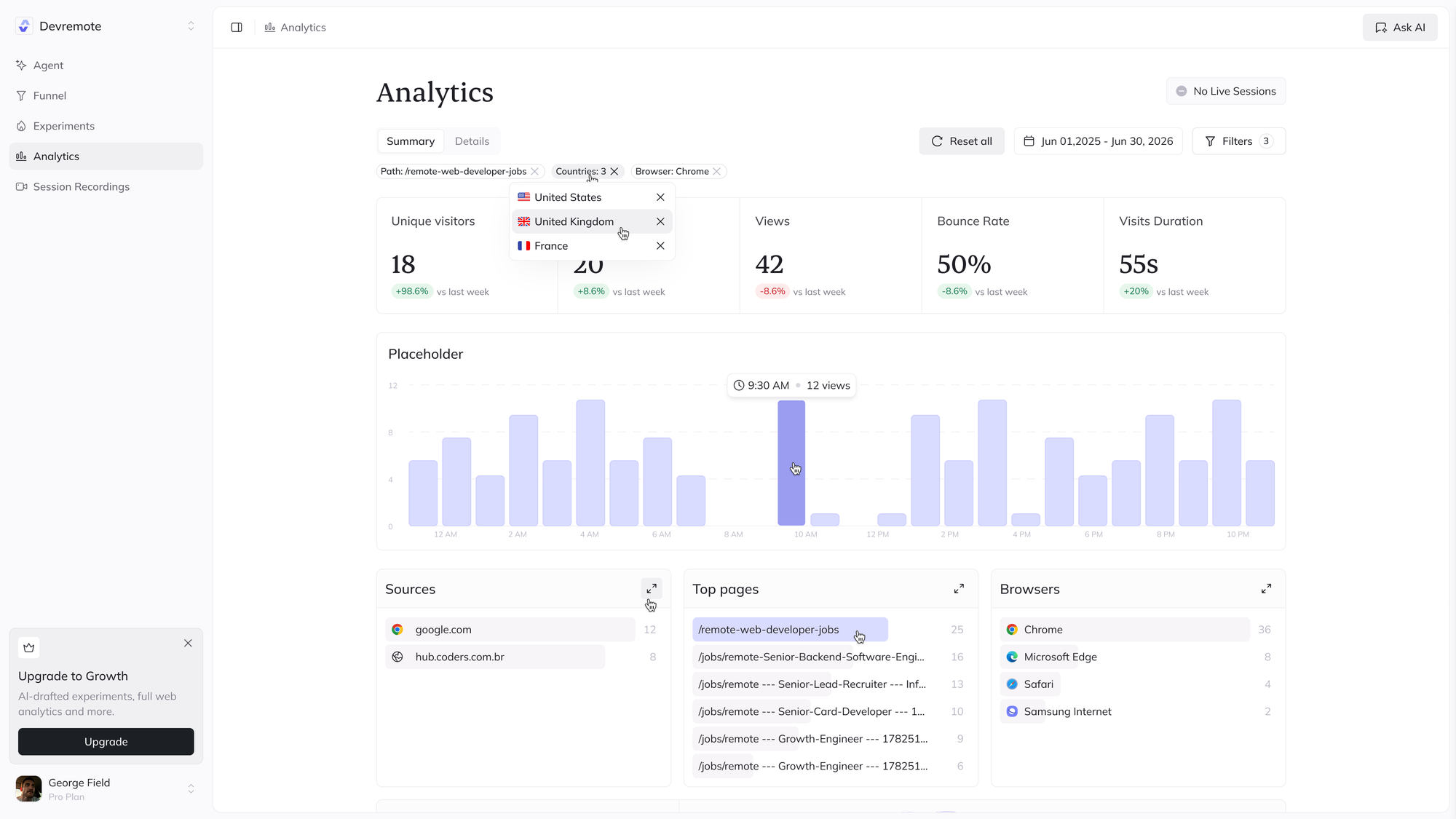Open the date range picker
Viewport: 1456px width, 819px height.
[1098, 141]
